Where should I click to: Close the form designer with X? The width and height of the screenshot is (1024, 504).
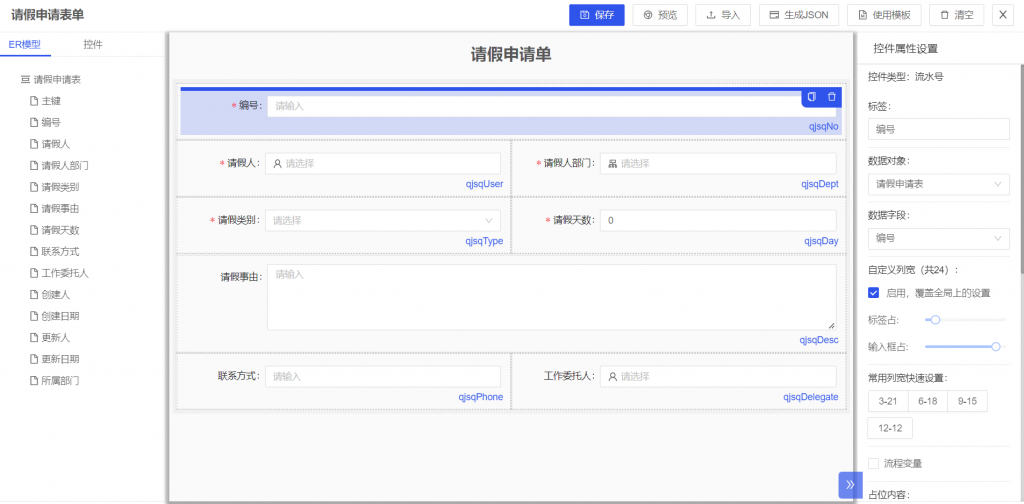point(1003,15)
